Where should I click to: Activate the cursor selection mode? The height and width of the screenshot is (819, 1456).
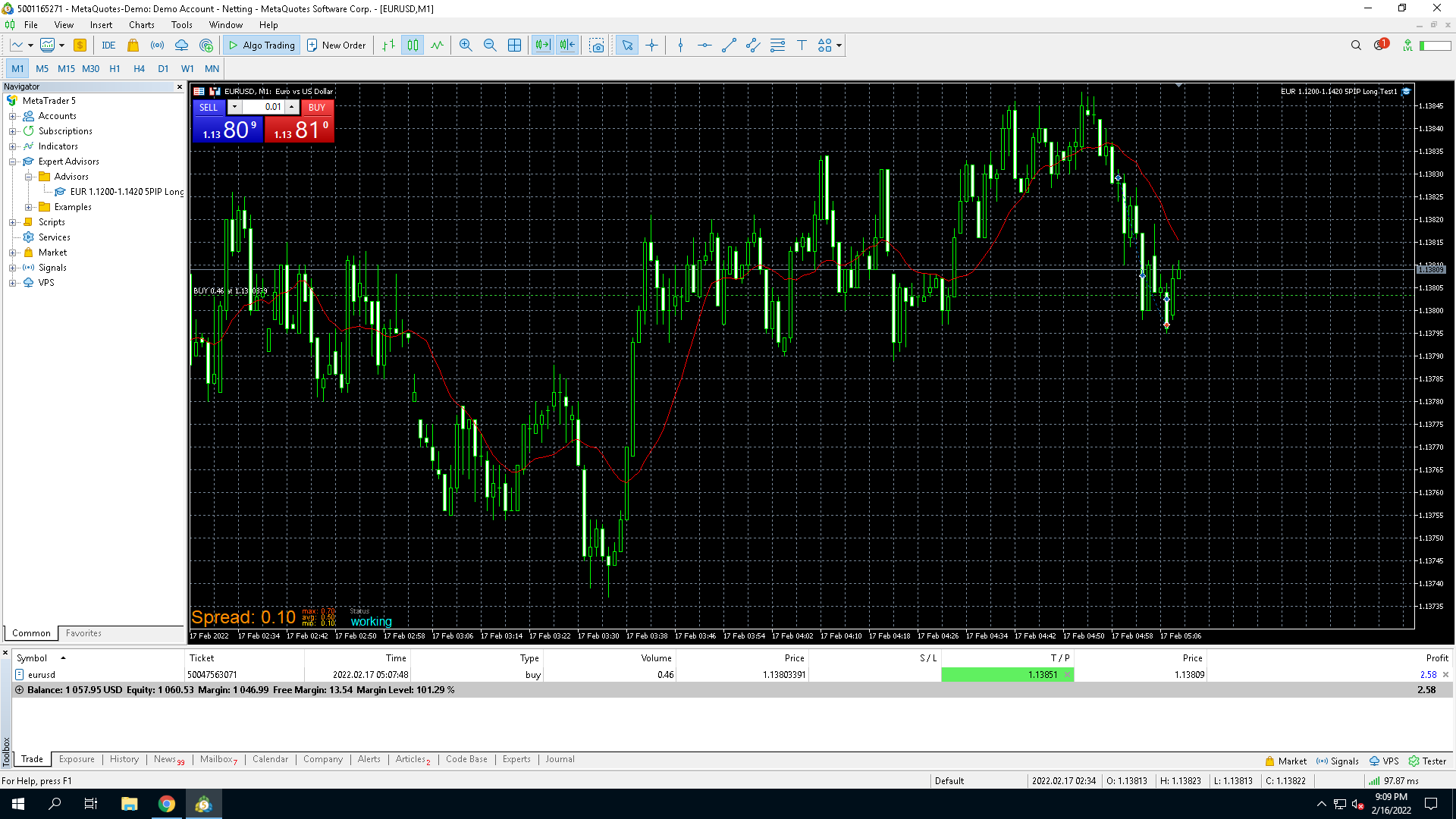(627, 45)
